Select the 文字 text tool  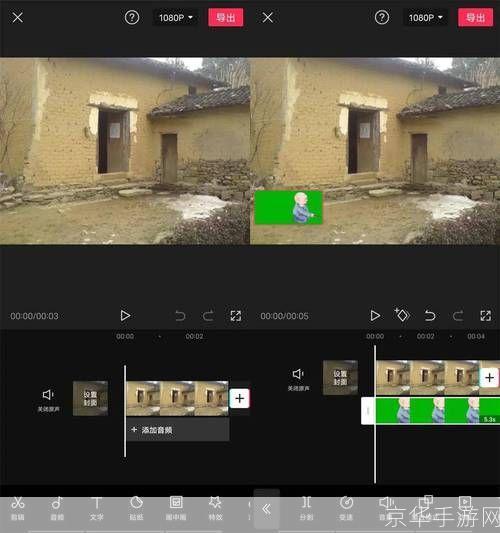pyautogui.click(x=97, y=508)
